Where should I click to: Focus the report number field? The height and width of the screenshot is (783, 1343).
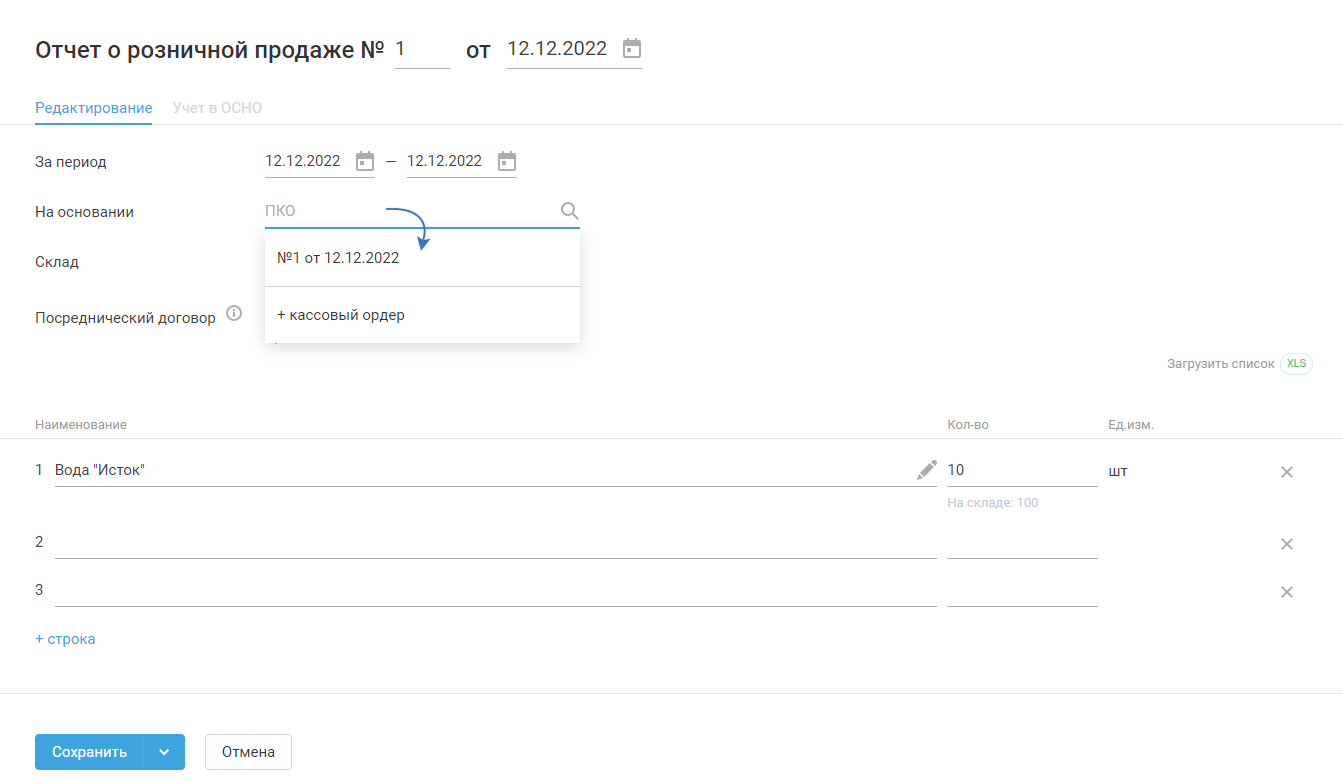[422, 49]
